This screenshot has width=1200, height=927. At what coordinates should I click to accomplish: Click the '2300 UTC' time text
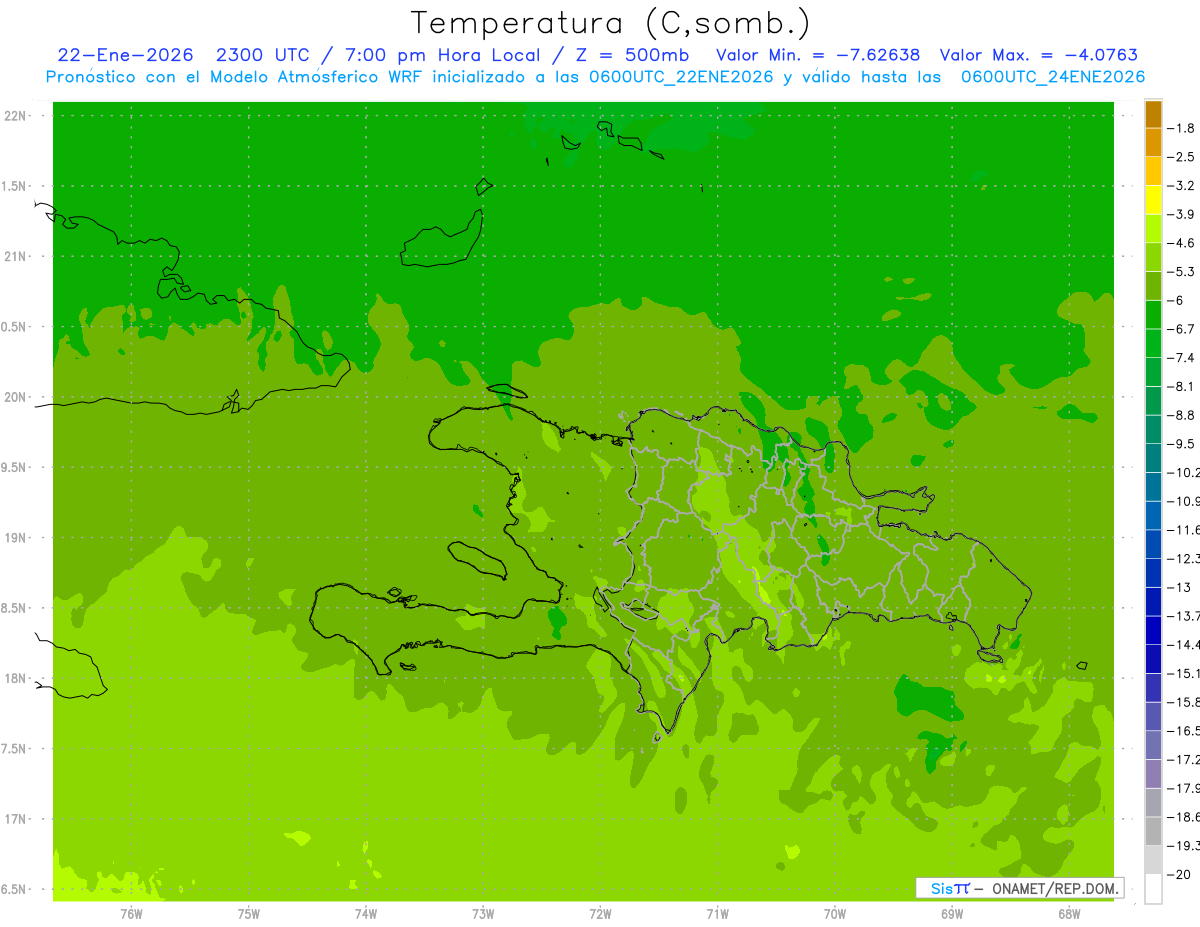tap(263, 55)
